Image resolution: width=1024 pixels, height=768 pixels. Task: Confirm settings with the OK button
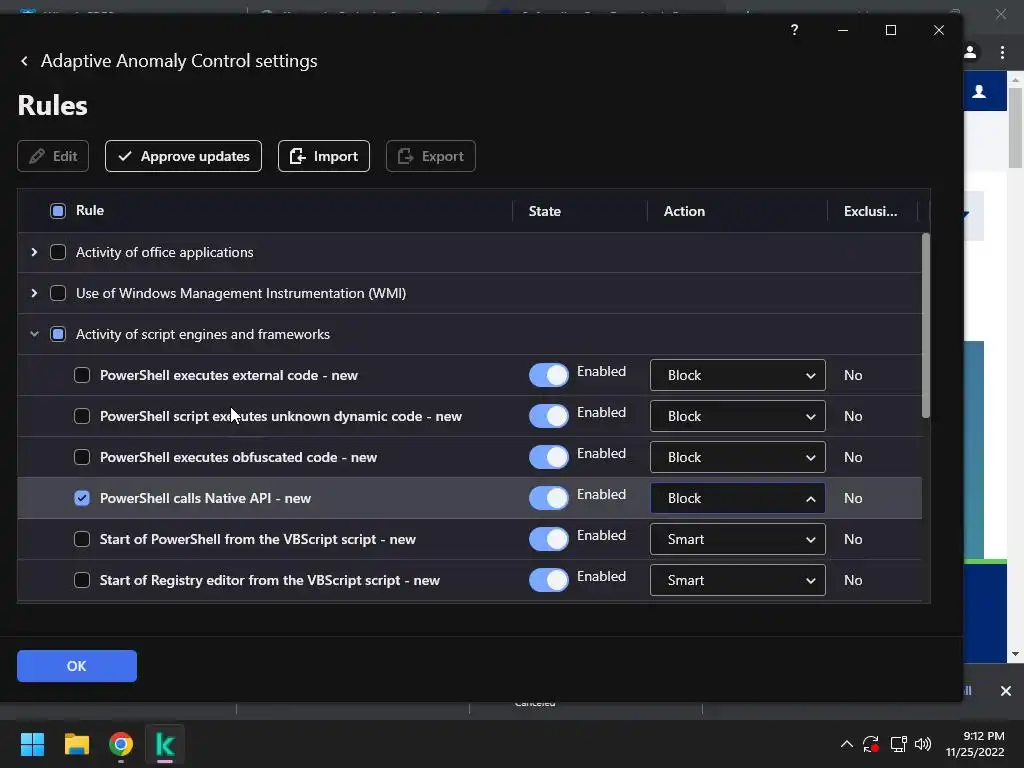tap(77, 666)
